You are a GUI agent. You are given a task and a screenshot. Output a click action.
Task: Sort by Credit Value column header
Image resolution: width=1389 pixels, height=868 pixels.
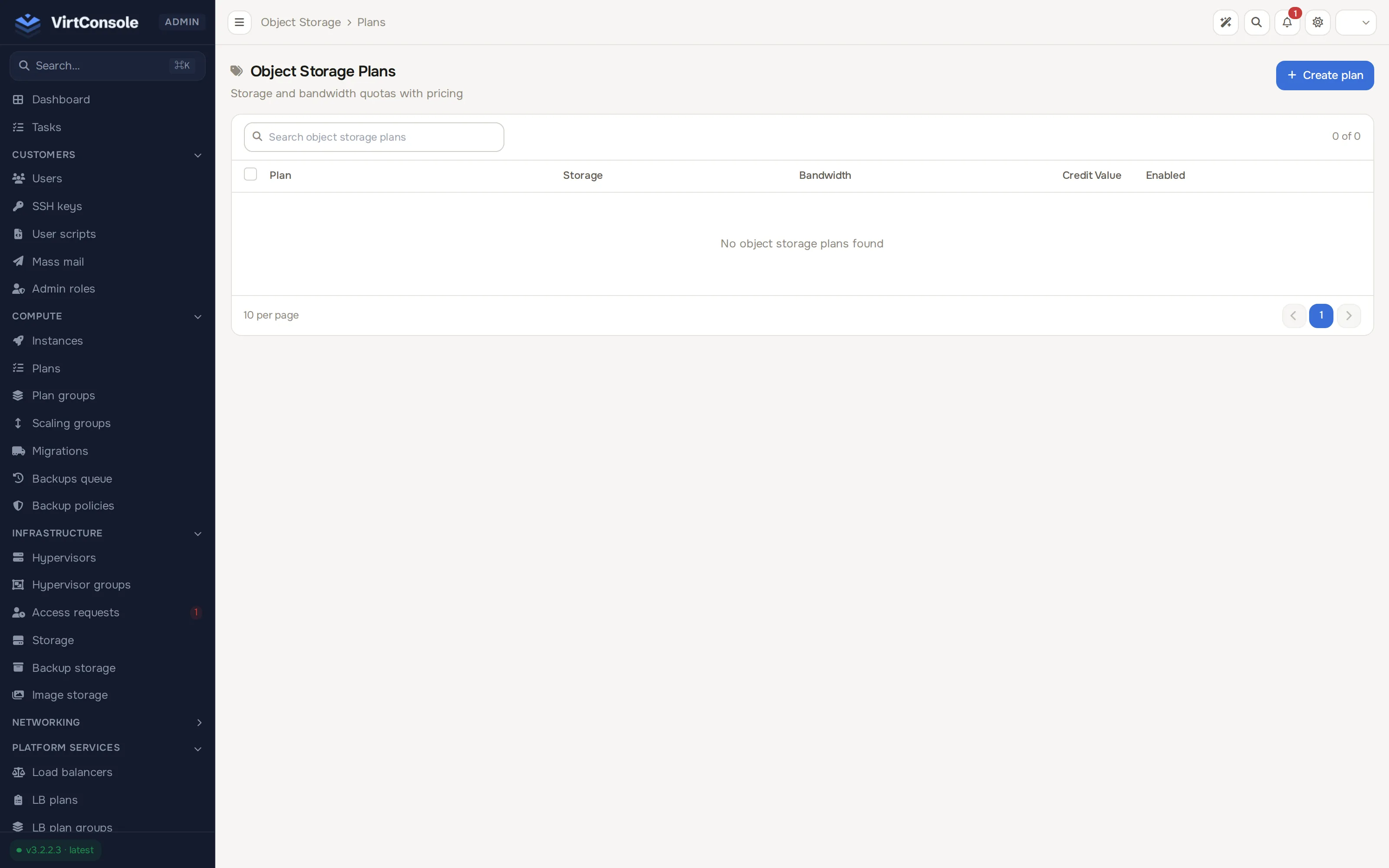coord(1092,175)
